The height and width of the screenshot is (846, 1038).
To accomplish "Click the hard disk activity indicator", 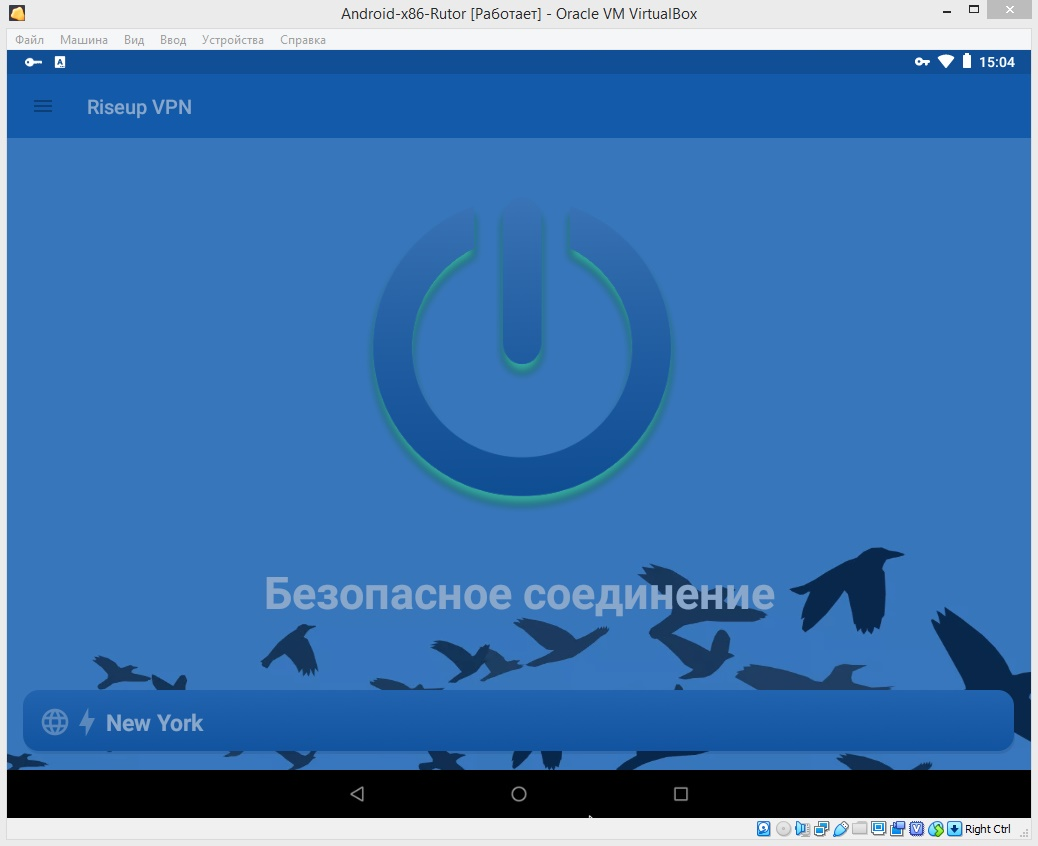I will tap(764, 829).
